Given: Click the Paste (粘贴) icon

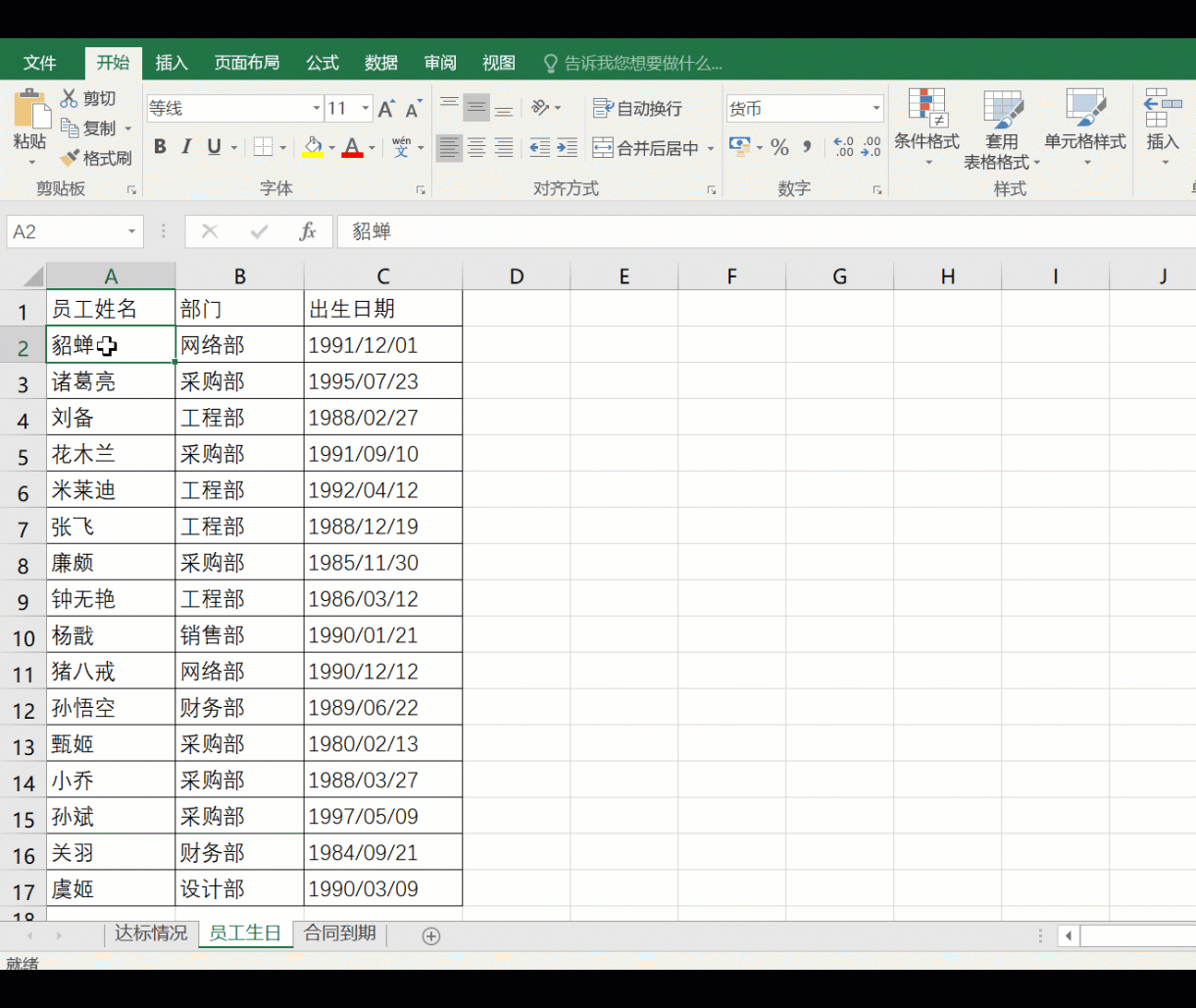Looking at the screenshot, I should [30, 110].
